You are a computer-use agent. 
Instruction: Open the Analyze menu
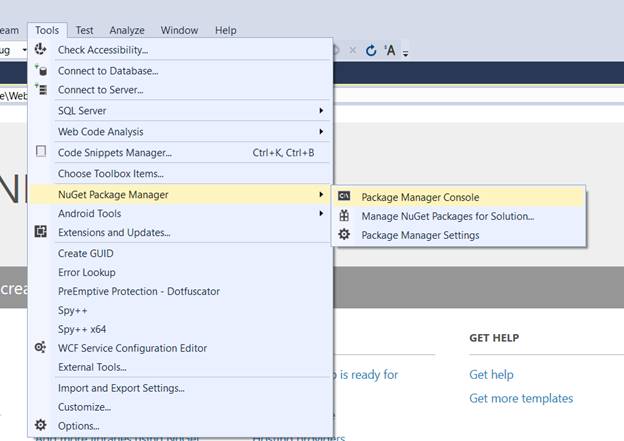point(127,30)
